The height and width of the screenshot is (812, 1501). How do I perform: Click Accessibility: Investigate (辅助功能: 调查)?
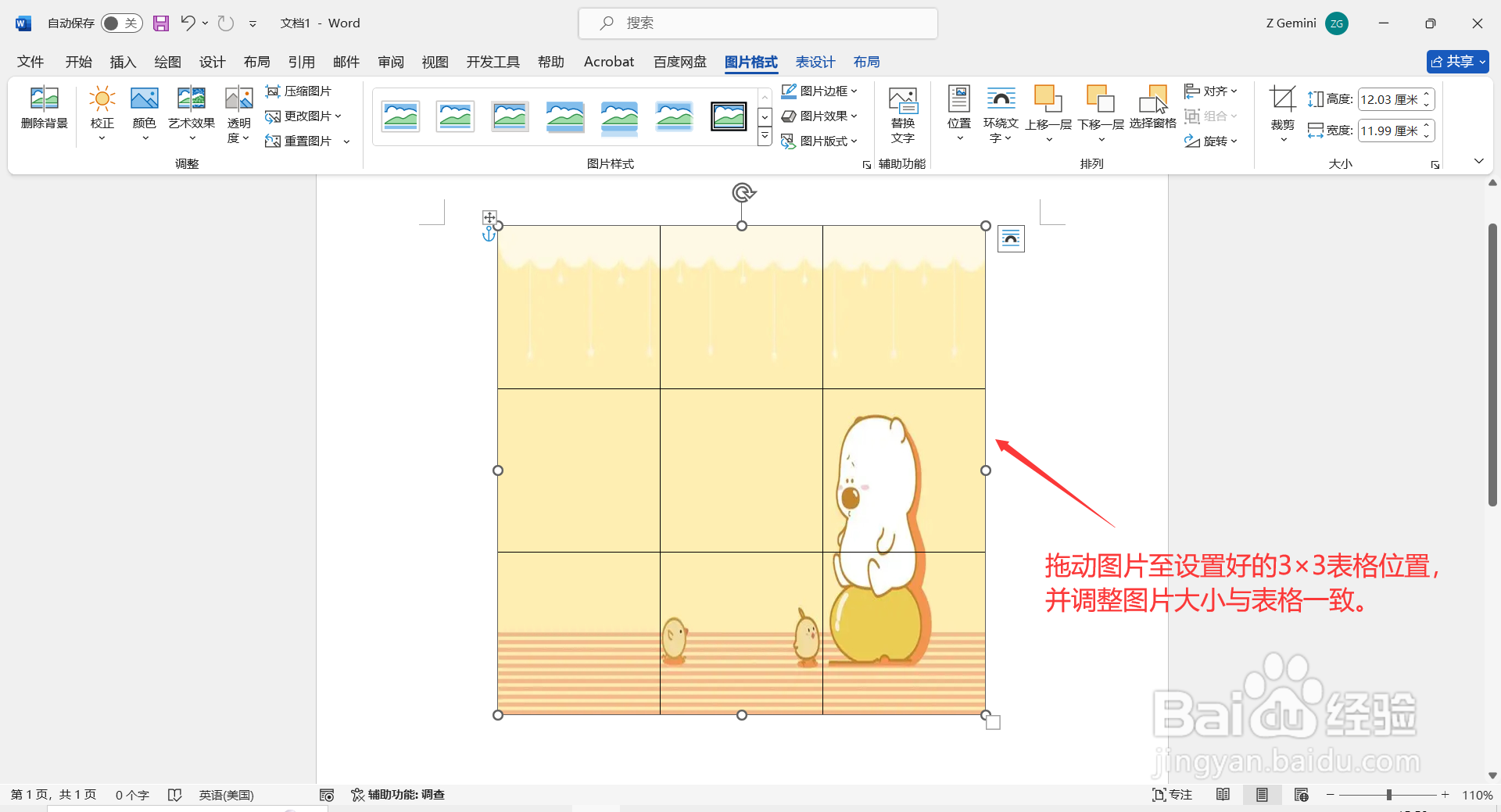[398, 795]
